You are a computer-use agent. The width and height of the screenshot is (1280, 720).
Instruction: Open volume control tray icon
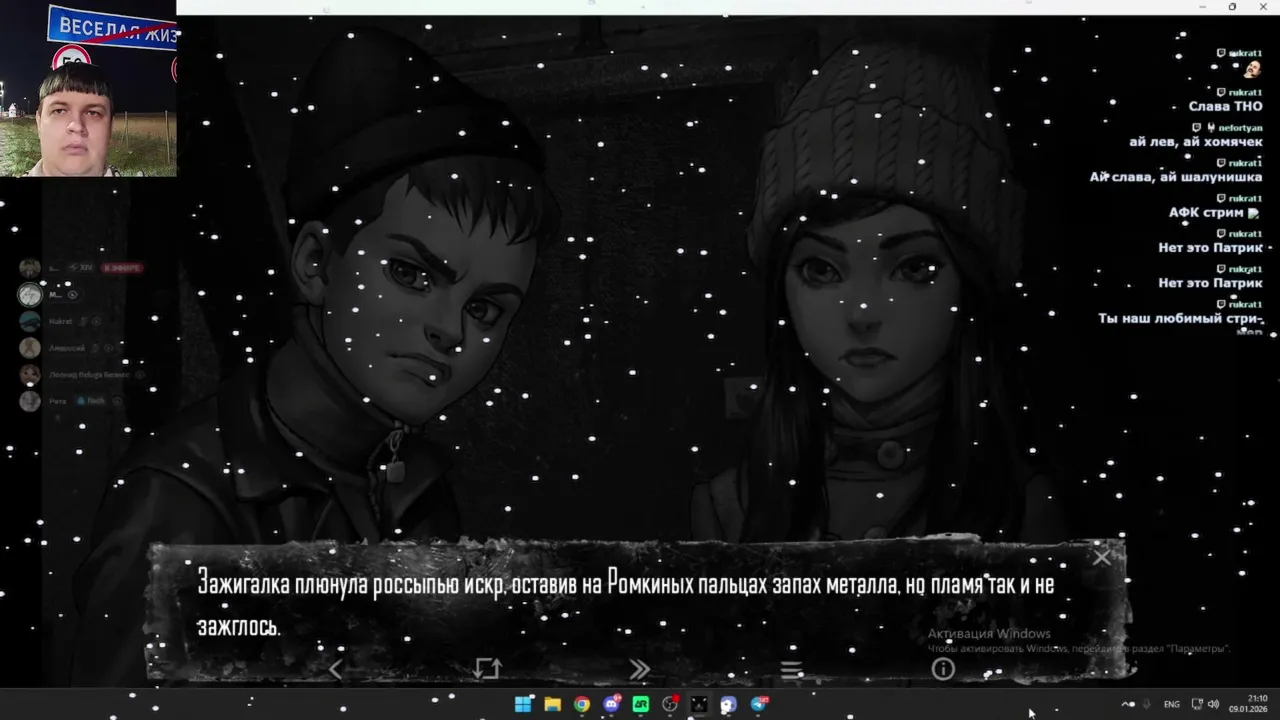(1213, 704)
